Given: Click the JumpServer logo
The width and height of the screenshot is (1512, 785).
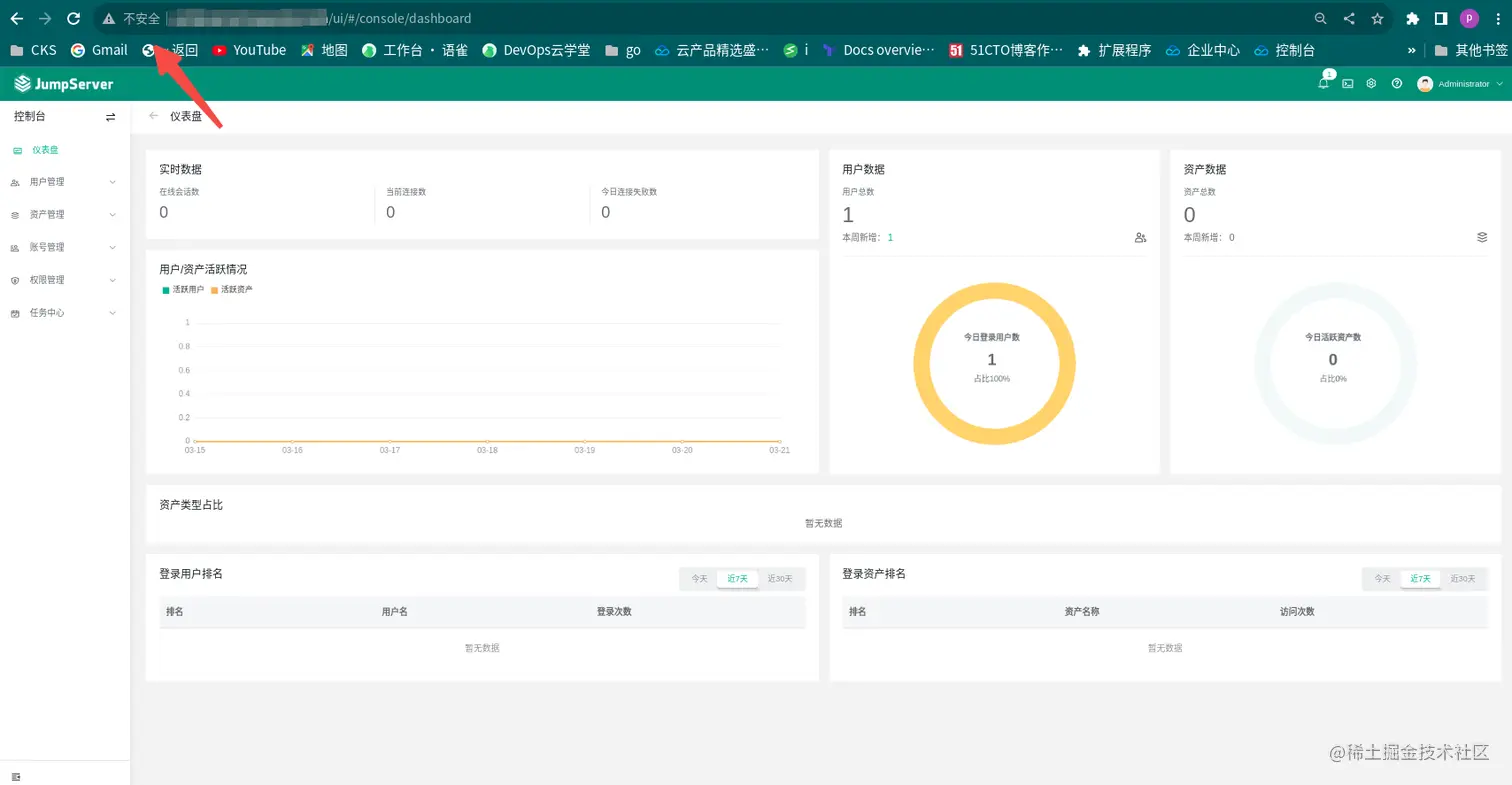Looking at the screenshot, I should point(64,84).
